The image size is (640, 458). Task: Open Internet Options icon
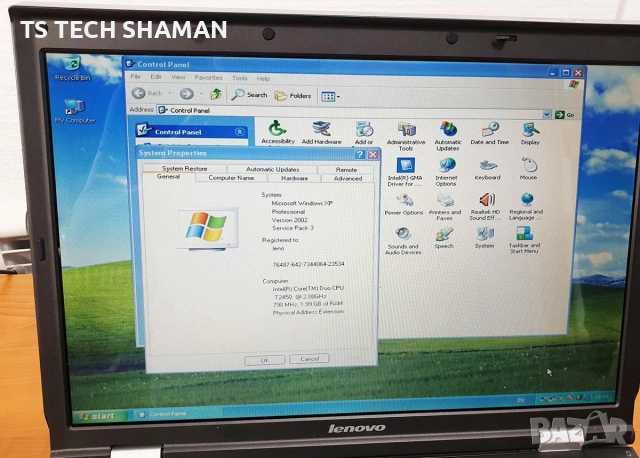point(446,172)
